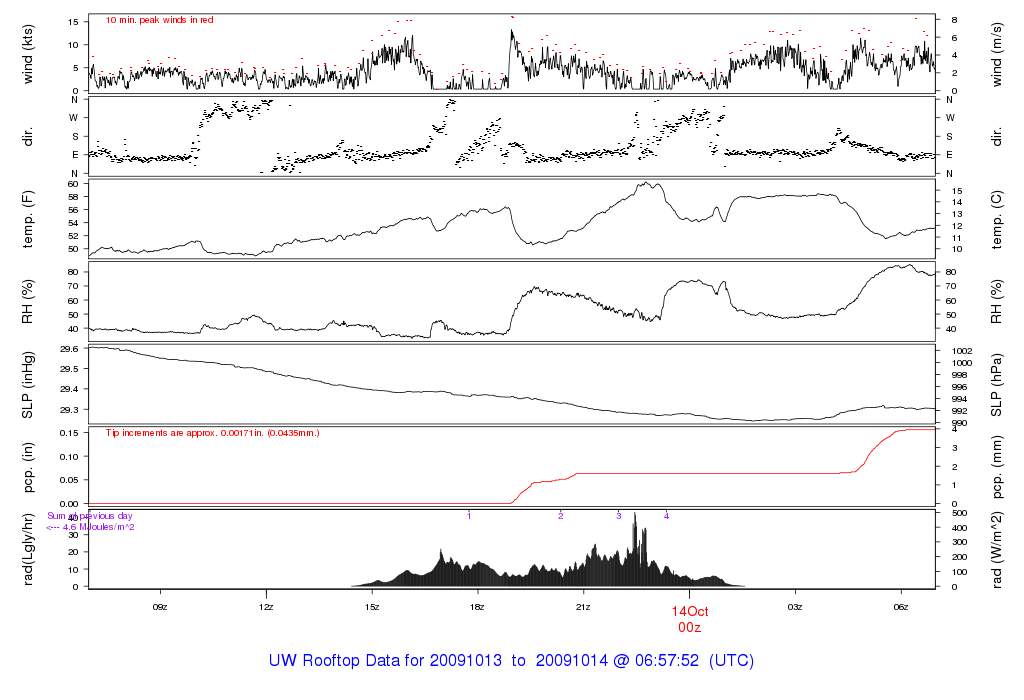Select the 'pcp. (mm)' axis label

(x=997, y=468)
